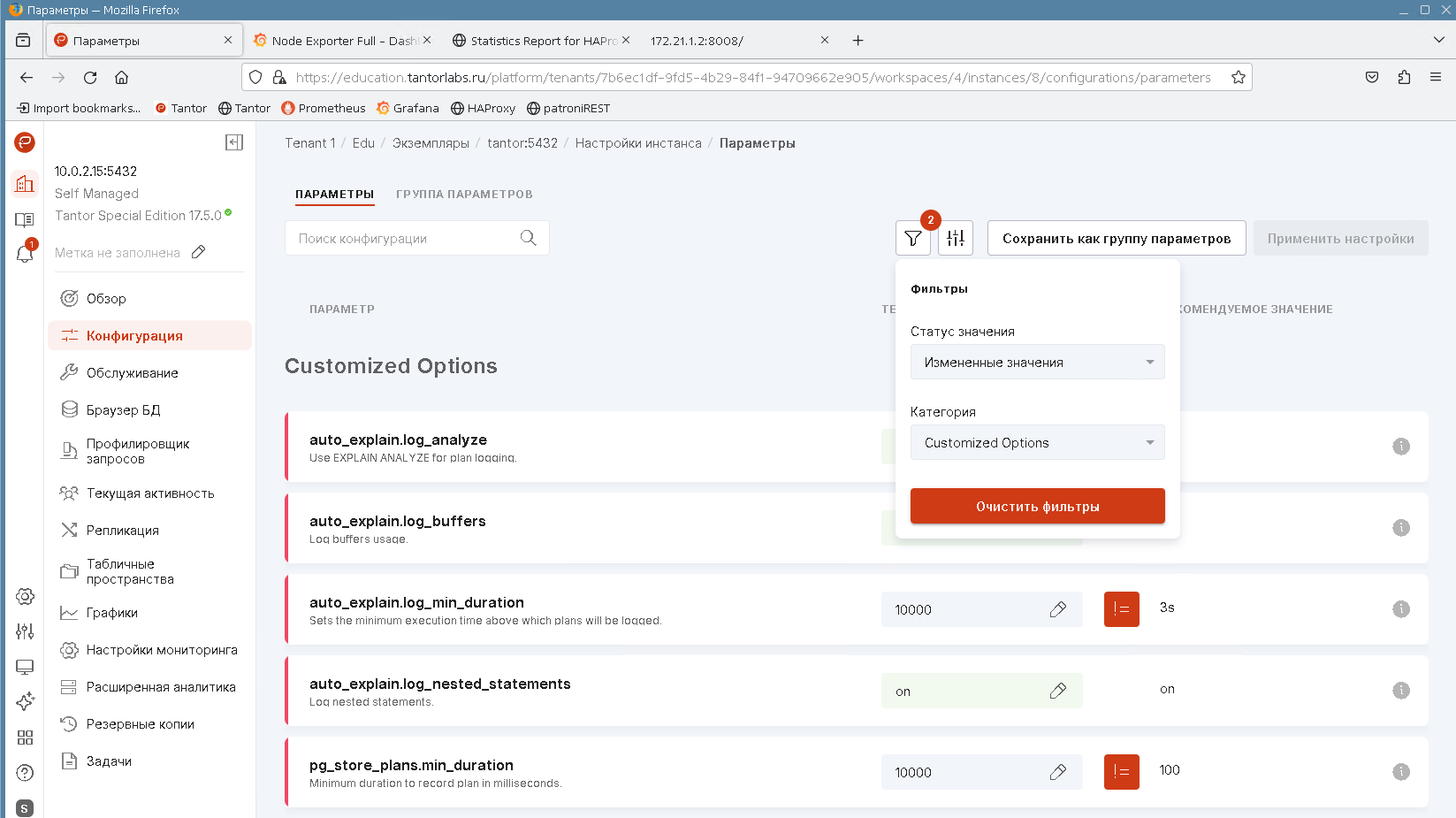Collapse the left sidebar panel

point(234,142)
